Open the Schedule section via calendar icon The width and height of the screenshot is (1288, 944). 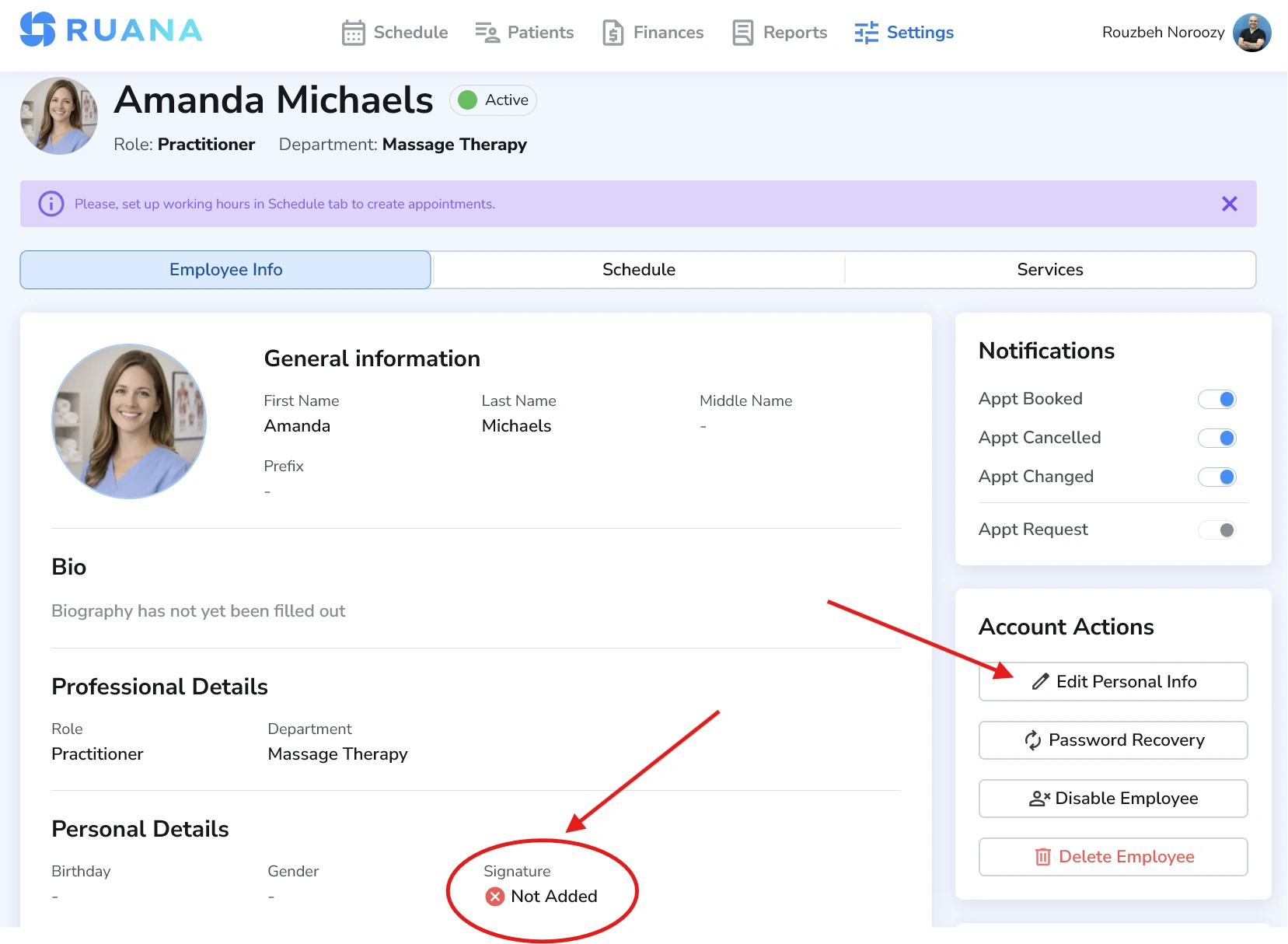354,33
